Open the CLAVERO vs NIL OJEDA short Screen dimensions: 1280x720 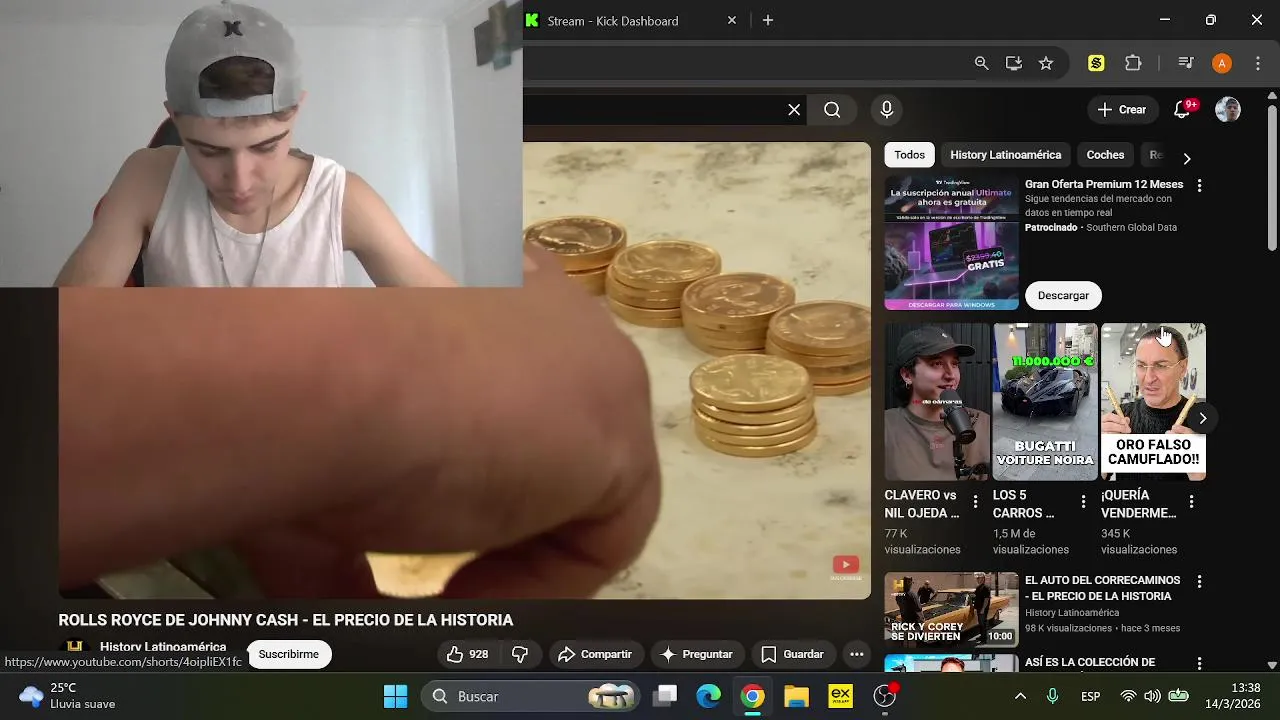(x=937, y=402)
